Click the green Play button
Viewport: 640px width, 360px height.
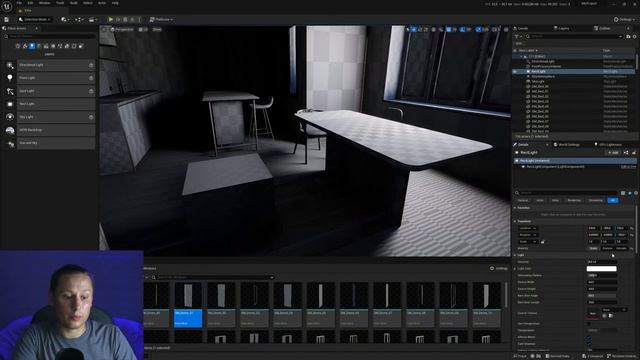(x=110, y=19)
